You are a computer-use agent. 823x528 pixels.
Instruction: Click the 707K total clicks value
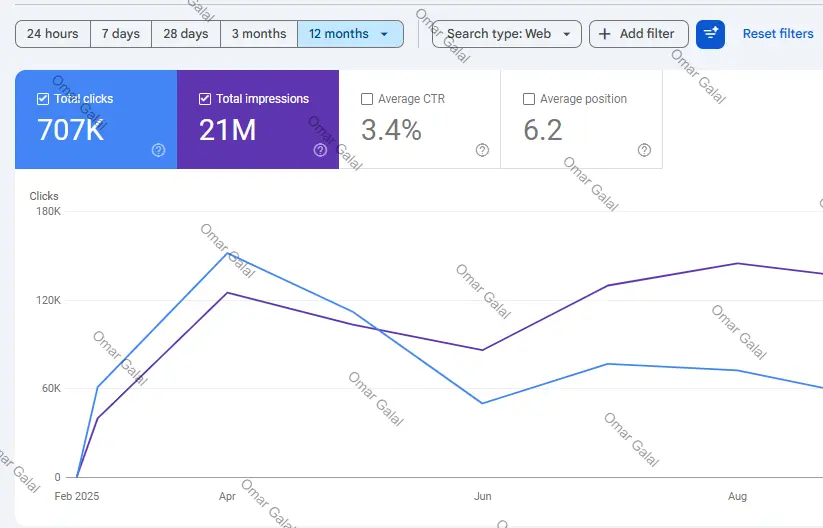click(x=70, y=130)
